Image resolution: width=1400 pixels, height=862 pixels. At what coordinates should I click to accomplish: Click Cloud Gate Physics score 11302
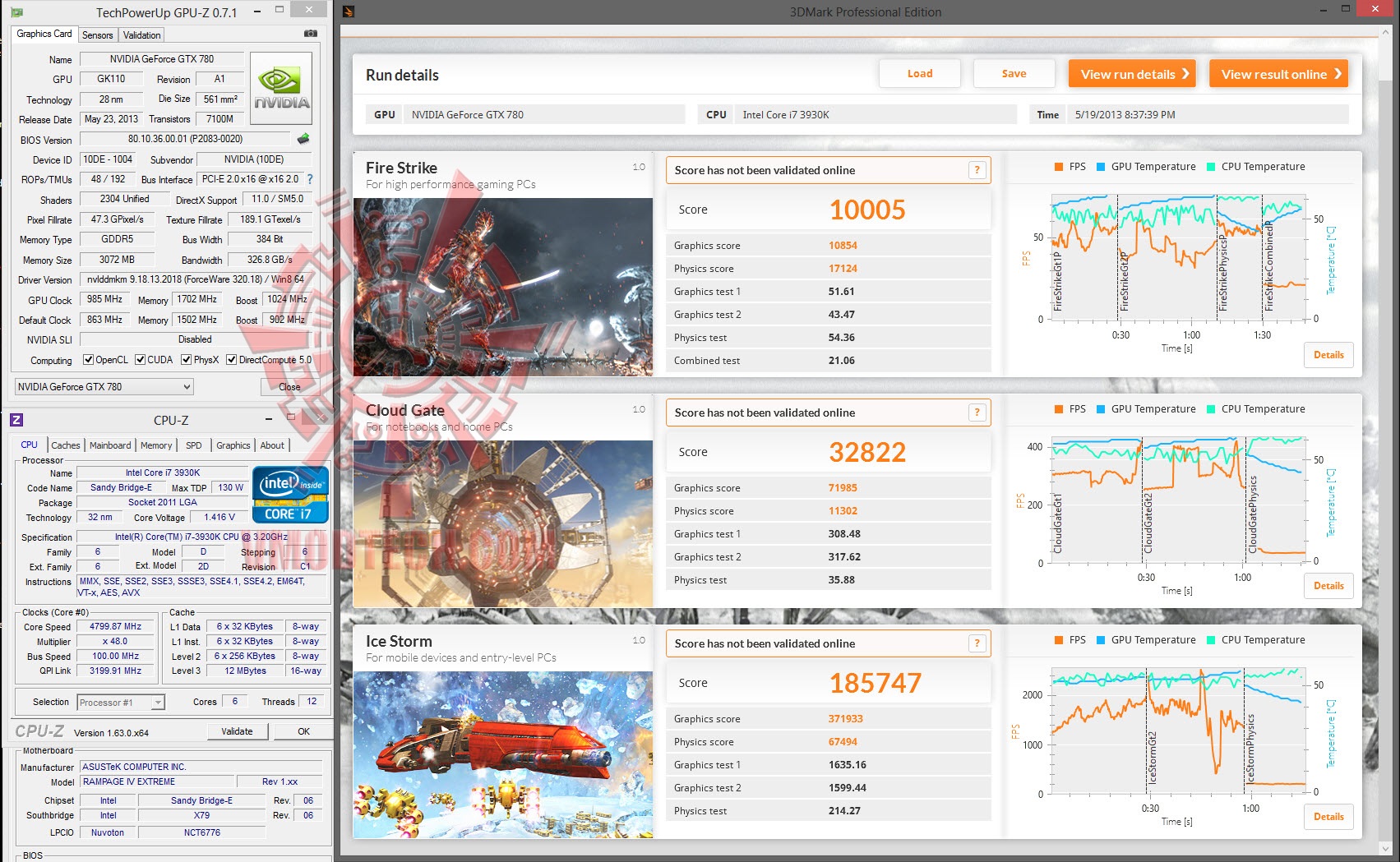point(843,511)
